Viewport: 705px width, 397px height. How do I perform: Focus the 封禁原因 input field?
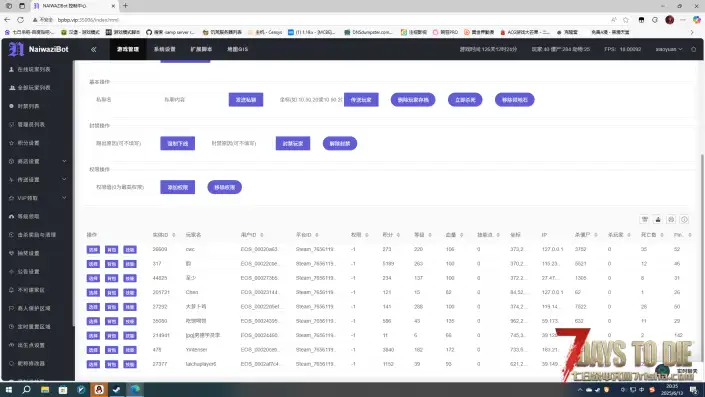(x=241, y=143)
